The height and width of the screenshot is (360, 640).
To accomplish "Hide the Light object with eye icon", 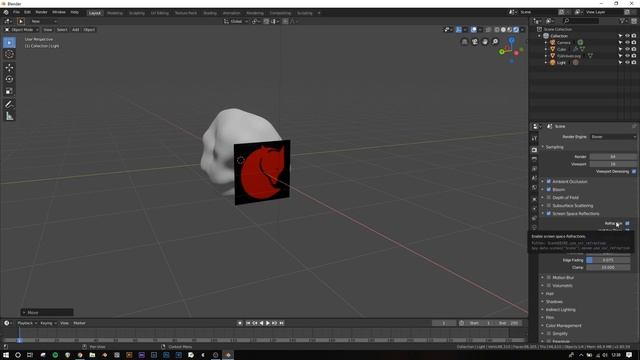I will coord(627,62).
